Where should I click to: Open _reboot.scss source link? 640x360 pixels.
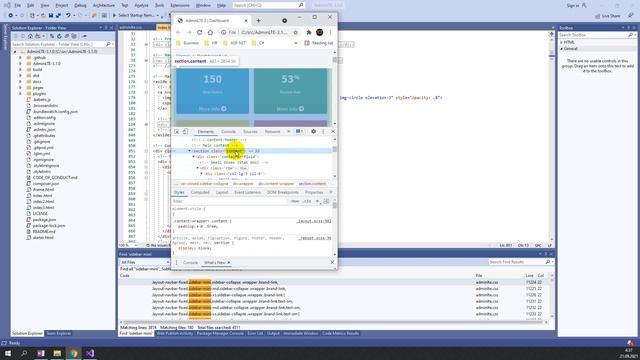315,238
